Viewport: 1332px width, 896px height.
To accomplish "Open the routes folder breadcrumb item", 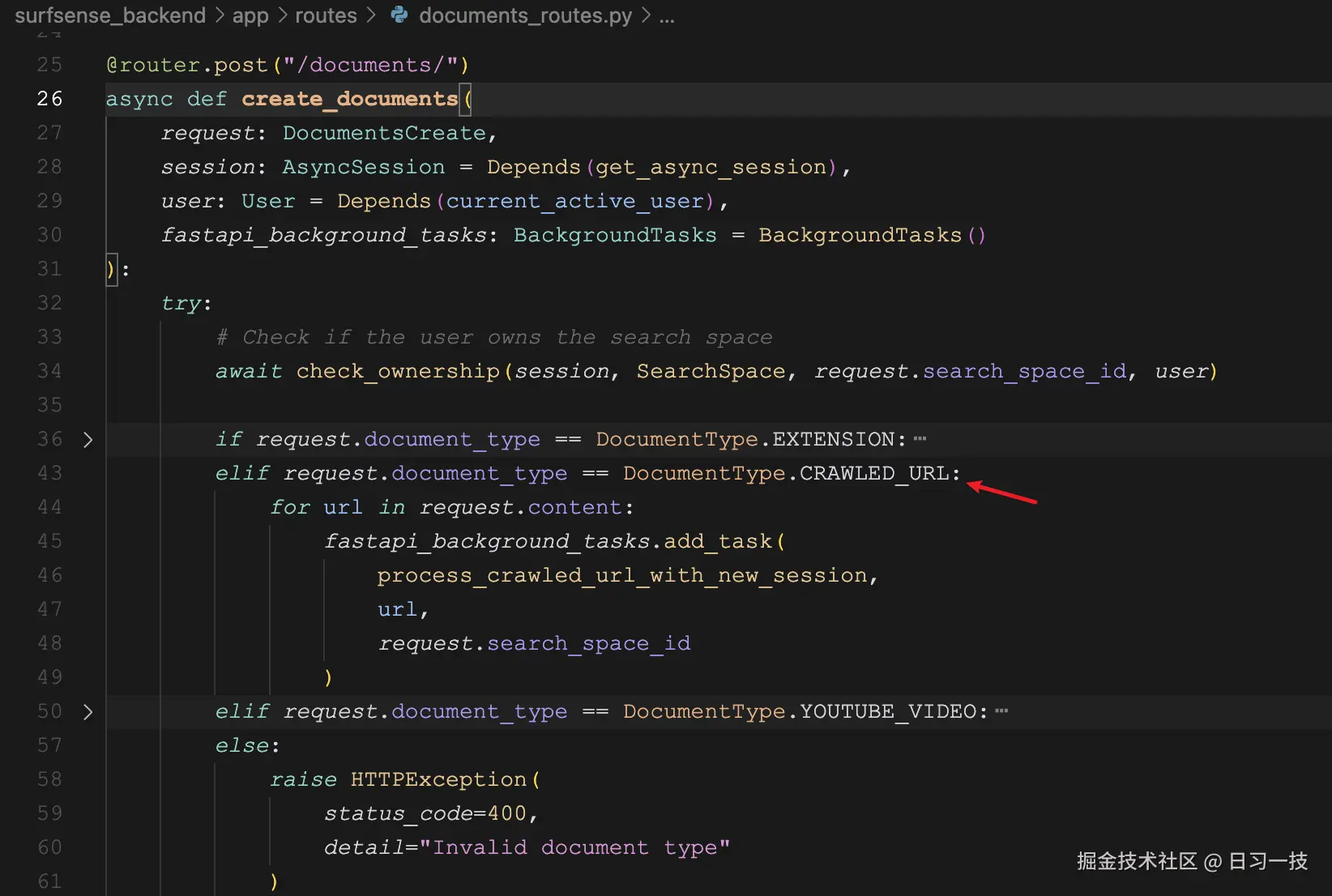I will pyautogui.click(x=326, y=15).
